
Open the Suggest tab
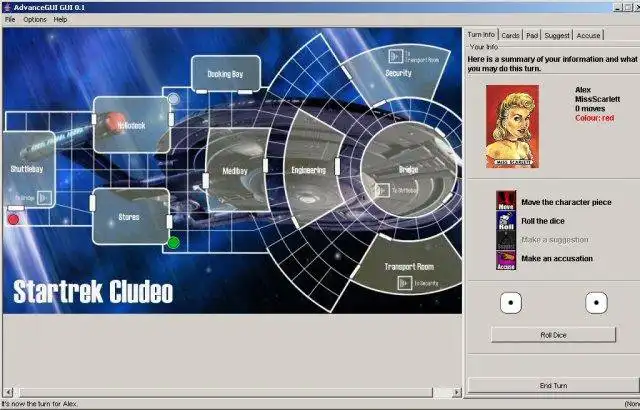(557, 35)
